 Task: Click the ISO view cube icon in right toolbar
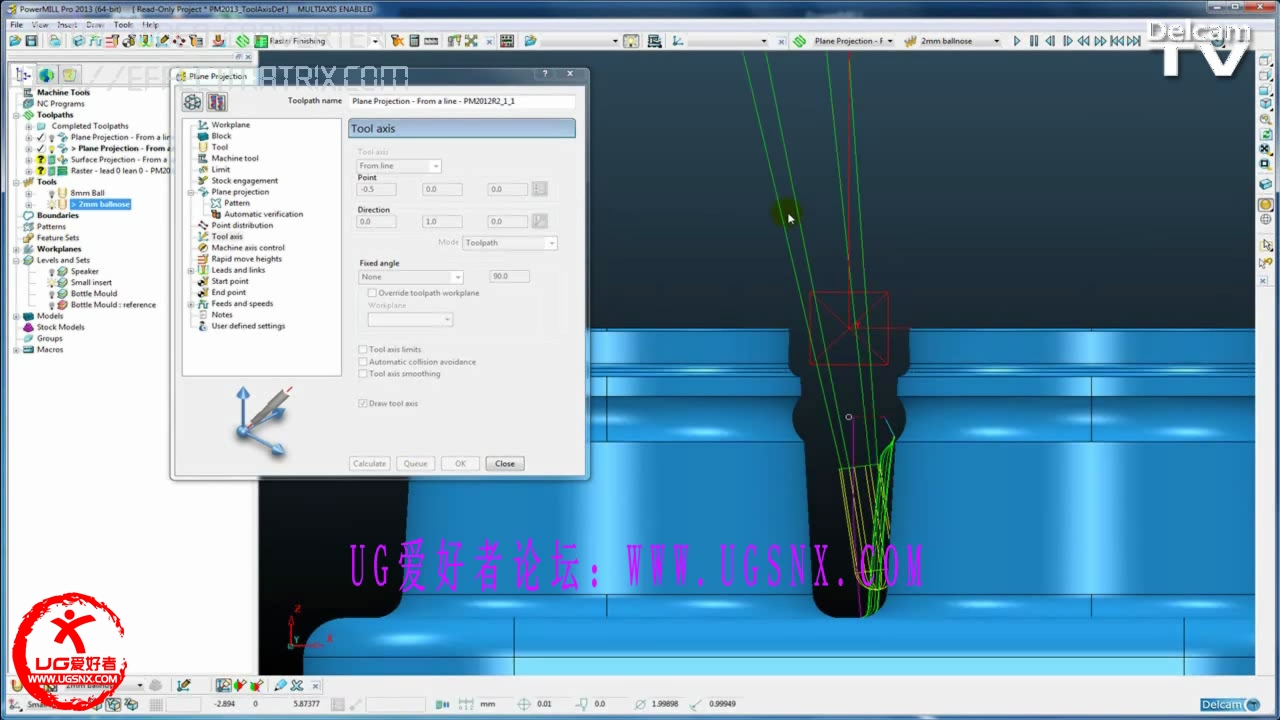[x=1265, y=104]
